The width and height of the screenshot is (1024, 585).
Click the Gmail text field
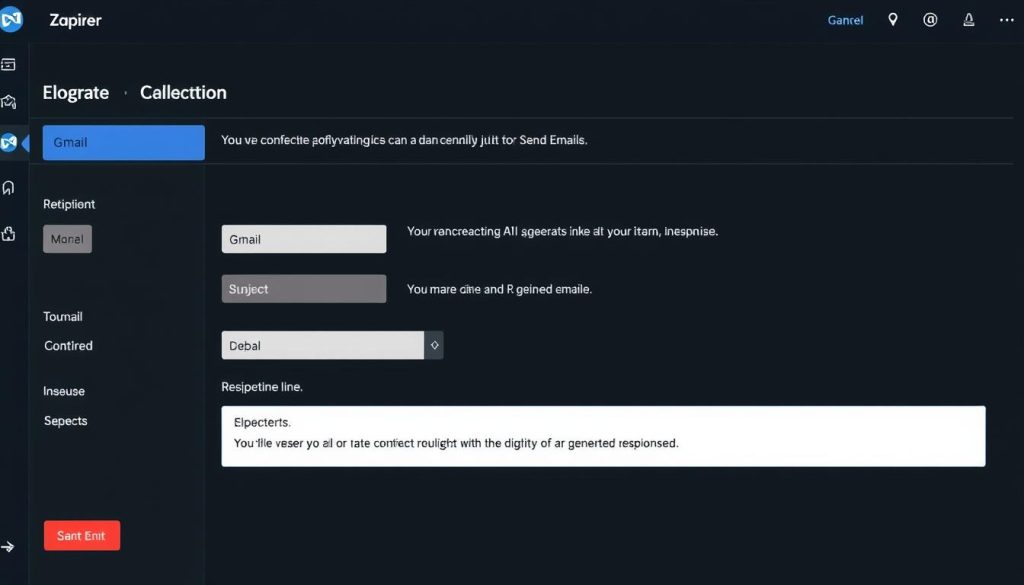pos(303,239)
